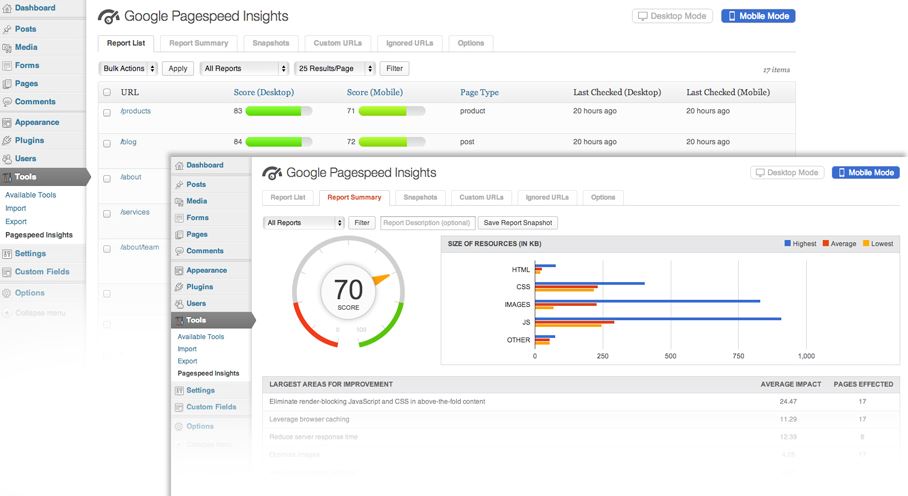Click the Settings icon in front sidebar
Screen dimensions: 908x496
pyautogui.click(x=179, y=390)
